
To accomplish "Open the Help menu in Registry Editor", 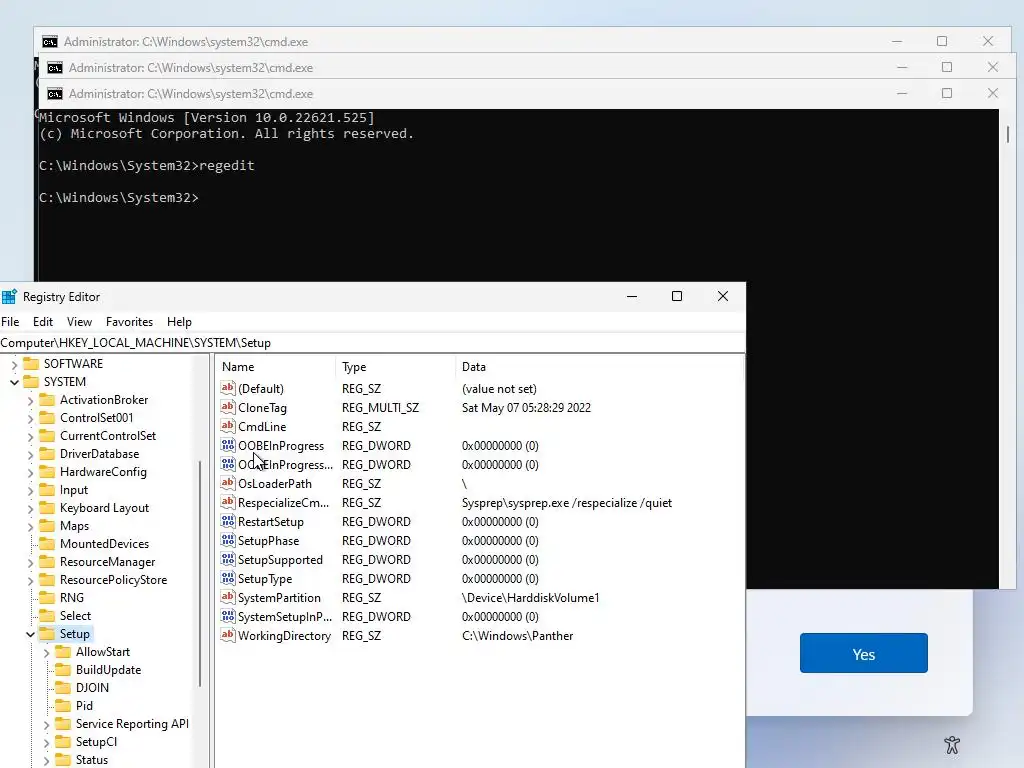I will tap(179, 322).
